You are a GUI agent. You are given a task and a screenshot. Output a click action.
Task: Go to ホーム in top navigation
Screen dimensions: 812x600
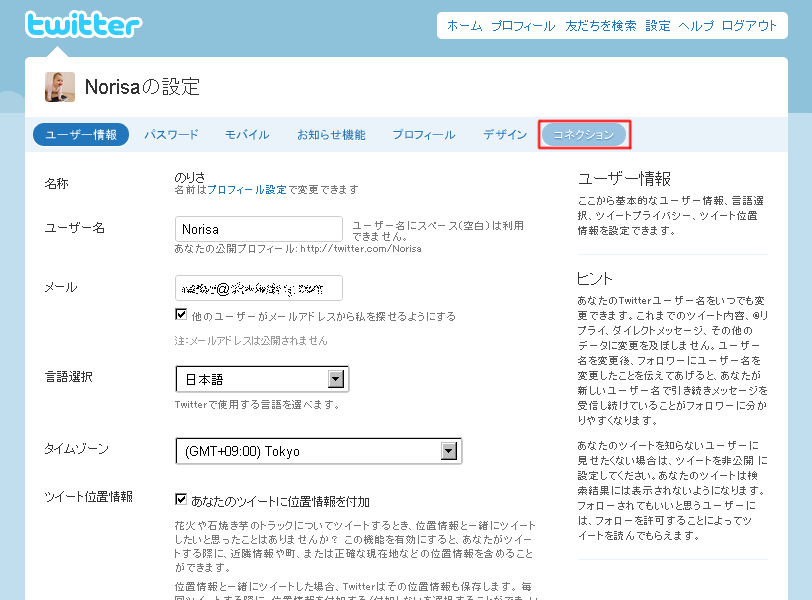pos(465,26)
